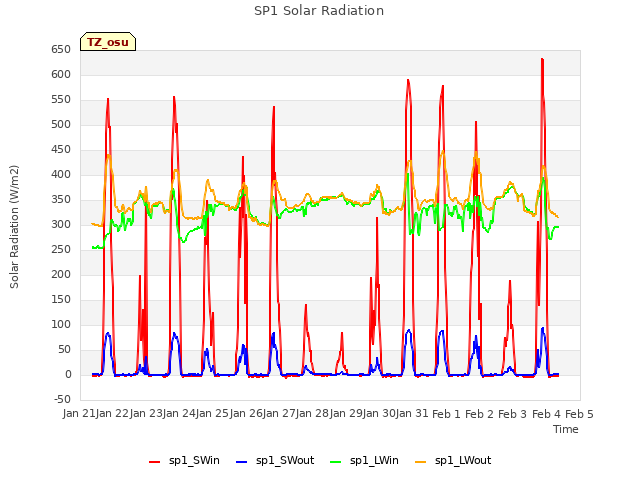The height and width of the screenshot is (480, 640).
Task: Select the sp1_LWin legend label
Action: tap(374, 461)
